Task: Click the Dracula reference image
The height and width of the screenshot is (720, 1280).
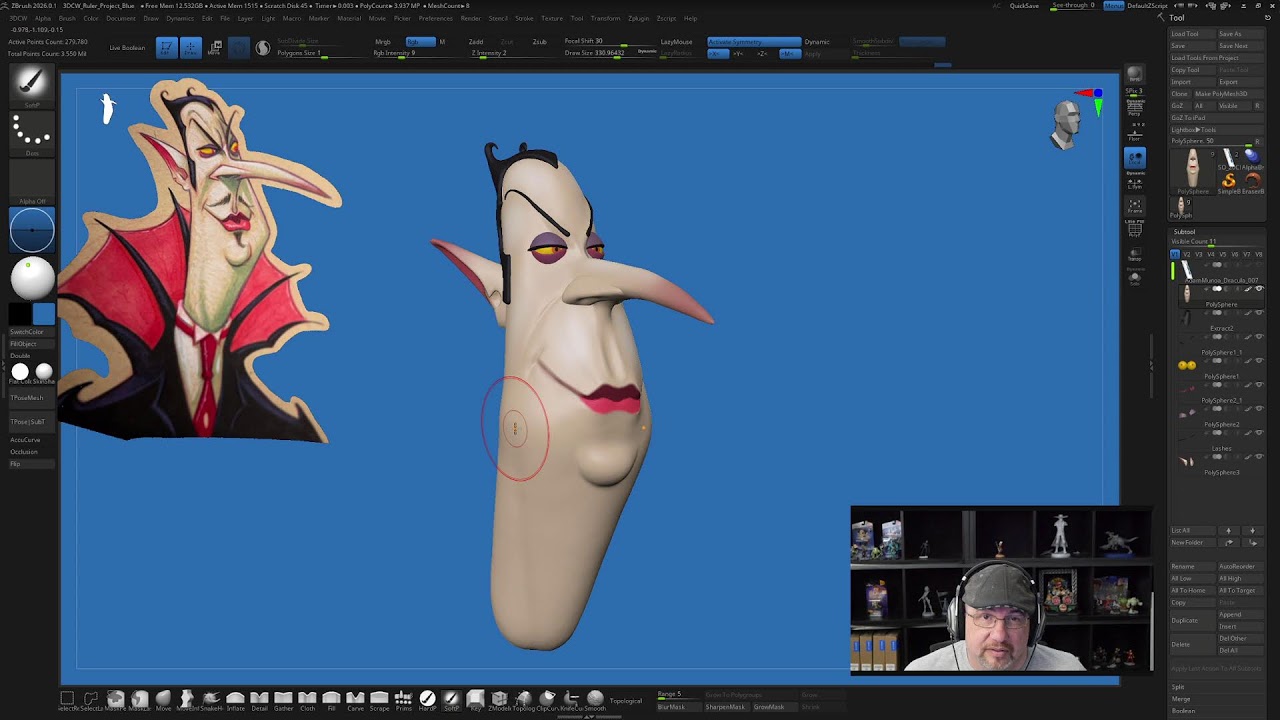Action: (200, 262)
